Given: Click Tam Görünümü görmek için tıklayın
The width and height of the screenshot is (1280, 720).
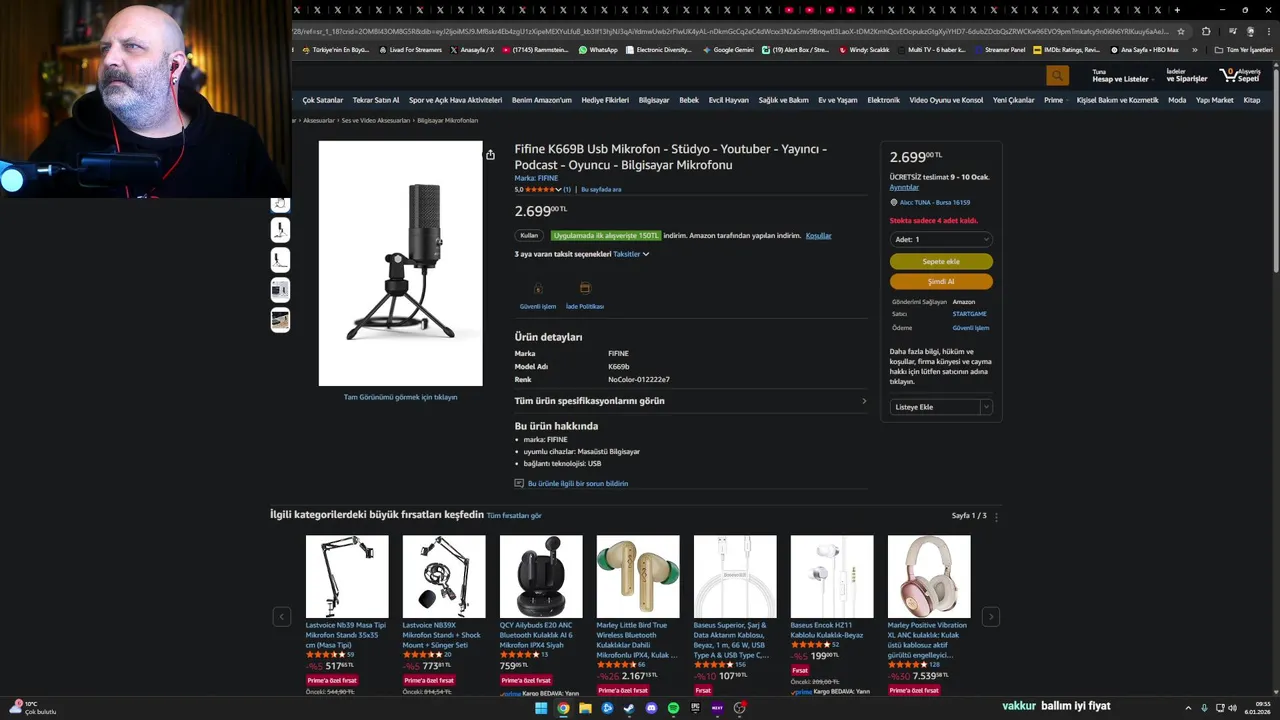Looking at the screenshot, I should tap(400, 397).
